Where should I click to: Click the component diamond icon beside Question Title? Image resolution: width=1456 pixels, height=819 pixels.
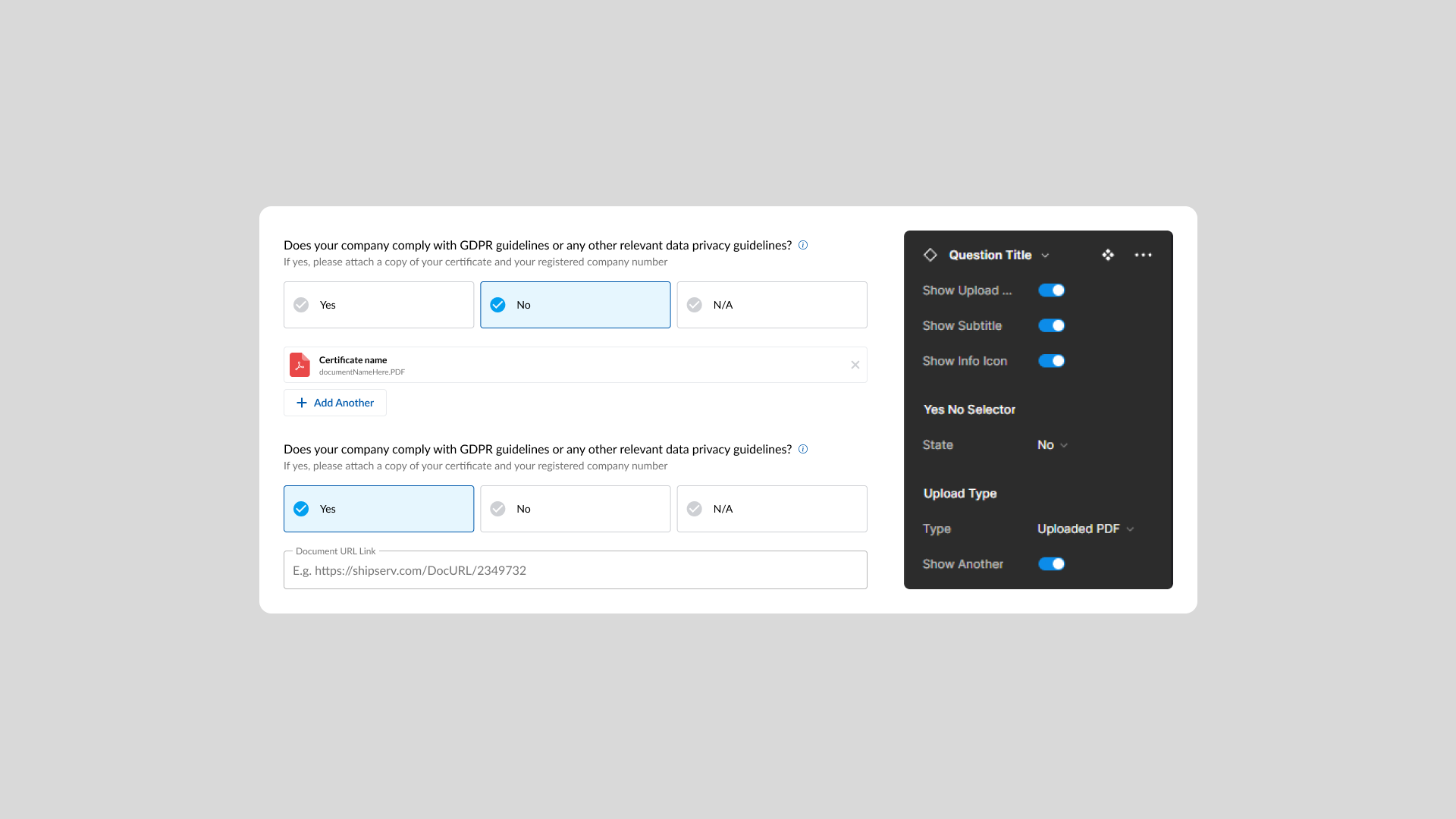tap(930, 255)
